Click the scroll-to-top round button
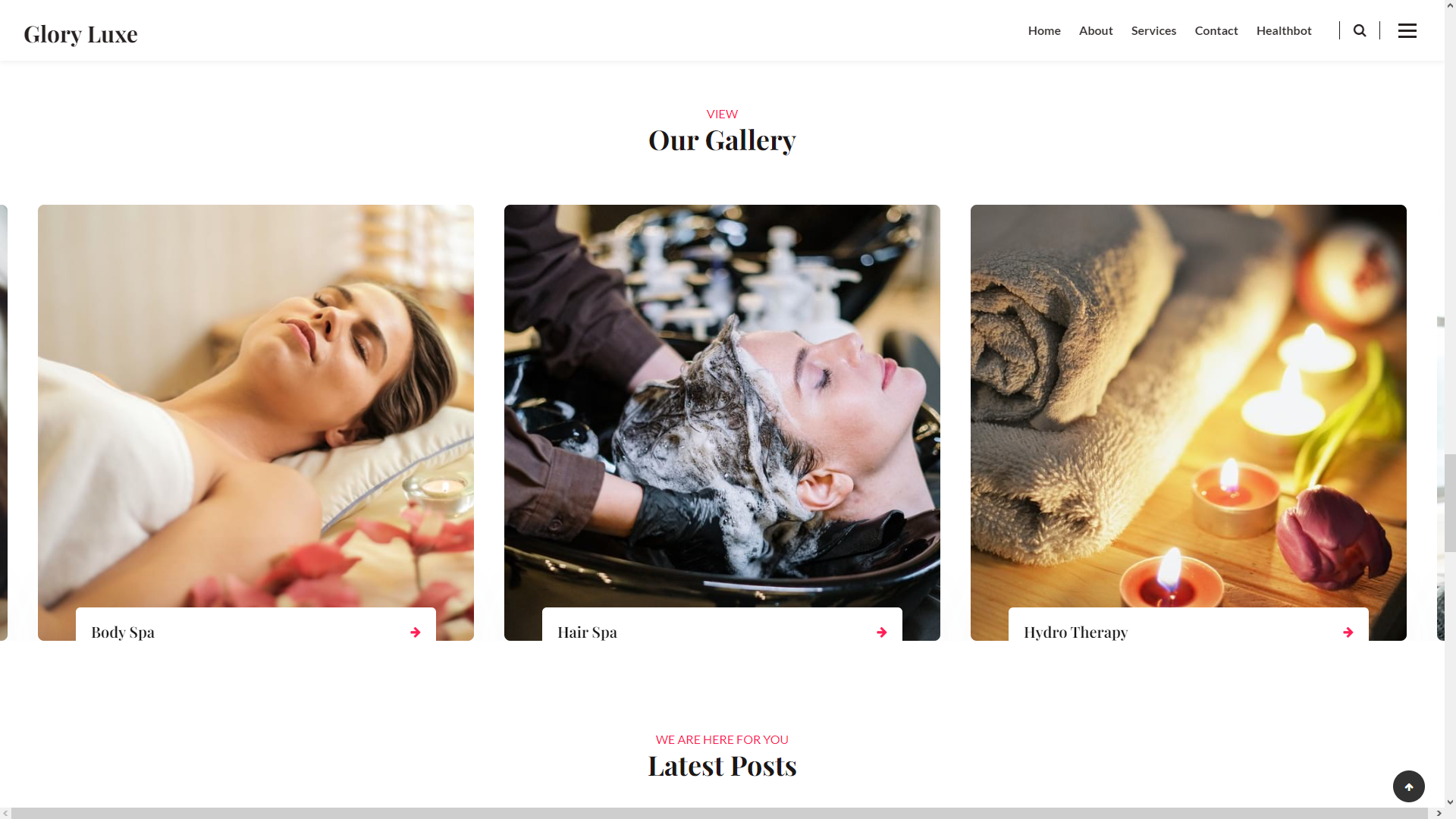This screenshot has height=819, width=1456. click(1409, 786)
